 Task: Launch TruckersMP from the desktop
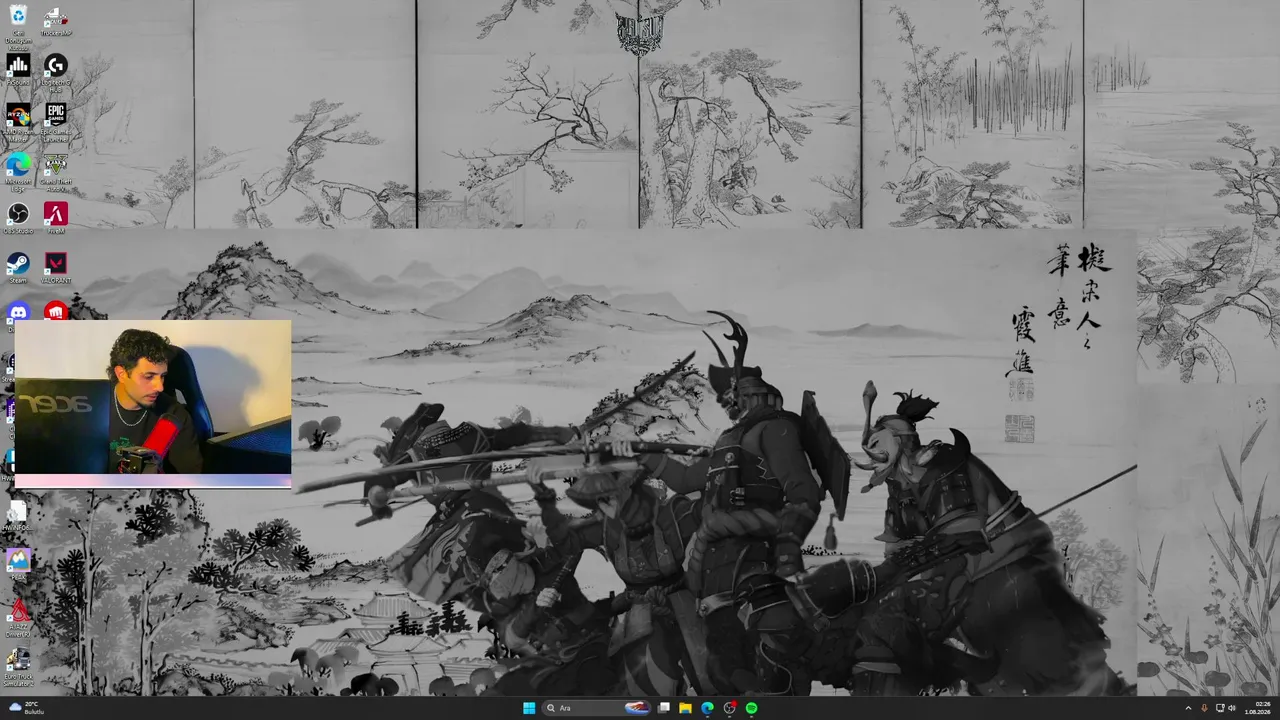tap(56, 21)
